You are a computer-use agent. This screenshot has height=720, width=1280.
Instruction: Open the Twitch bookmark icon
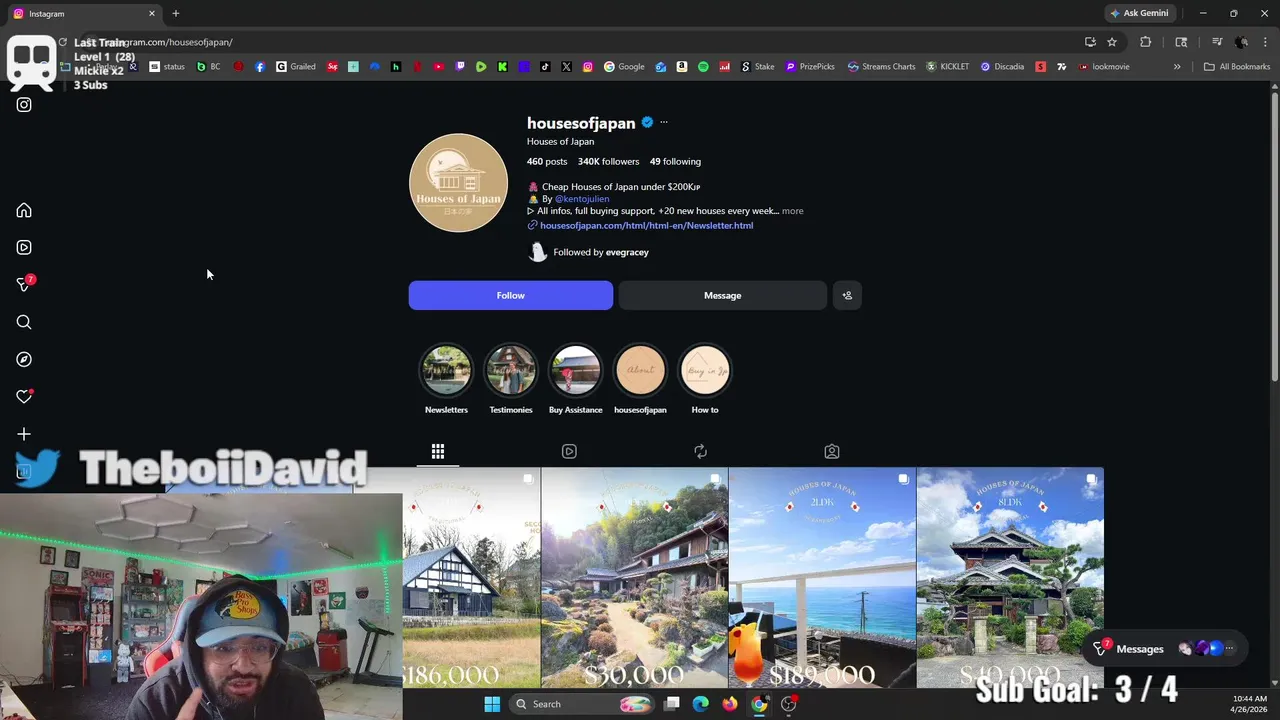point(460,67)
